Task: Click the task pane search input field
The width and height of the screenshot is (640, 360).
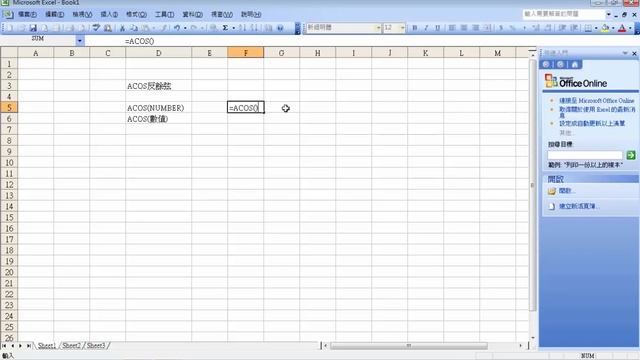Action: point(584,155)
